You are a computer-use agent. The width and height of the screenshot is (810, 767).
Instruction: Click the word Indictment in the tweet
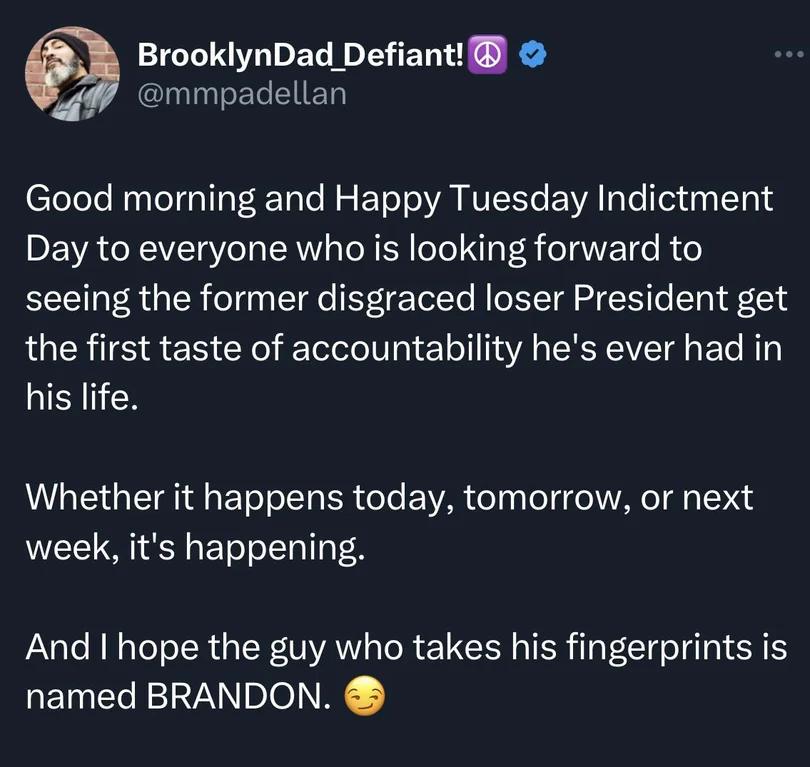686,199
